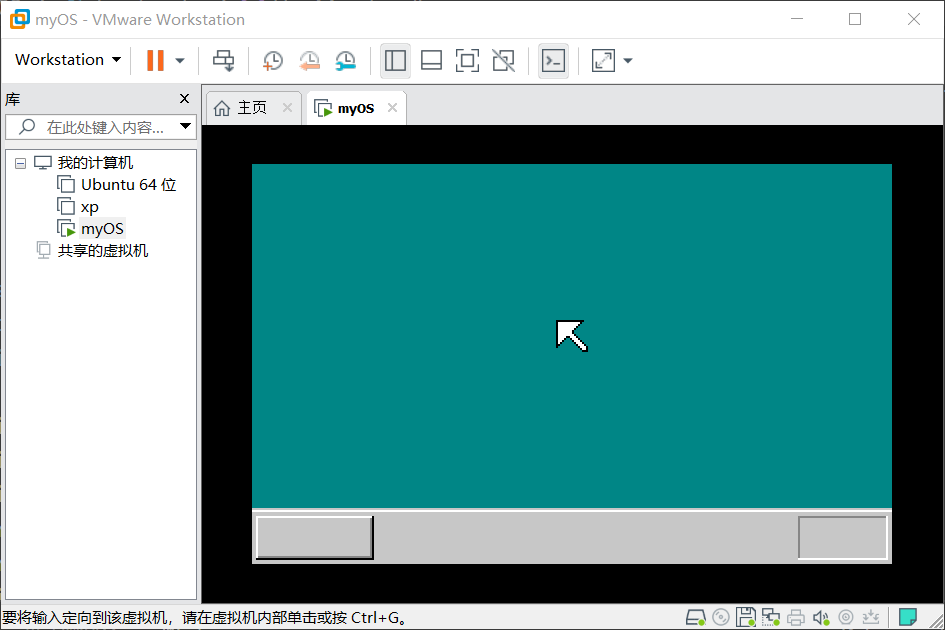Click the home icon on 主页 tab
The width and height of the screenshot is (945, 630).
point(222,108)
